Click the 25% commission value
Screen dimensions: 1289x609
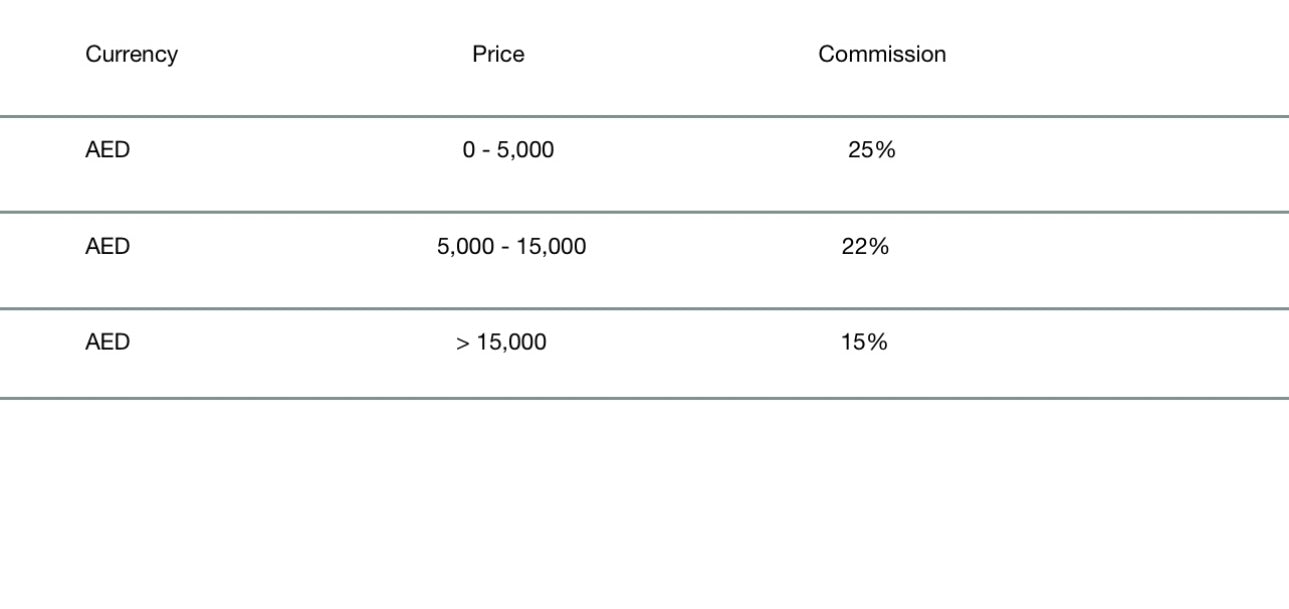pyautogui.click(x=871, y=151)
